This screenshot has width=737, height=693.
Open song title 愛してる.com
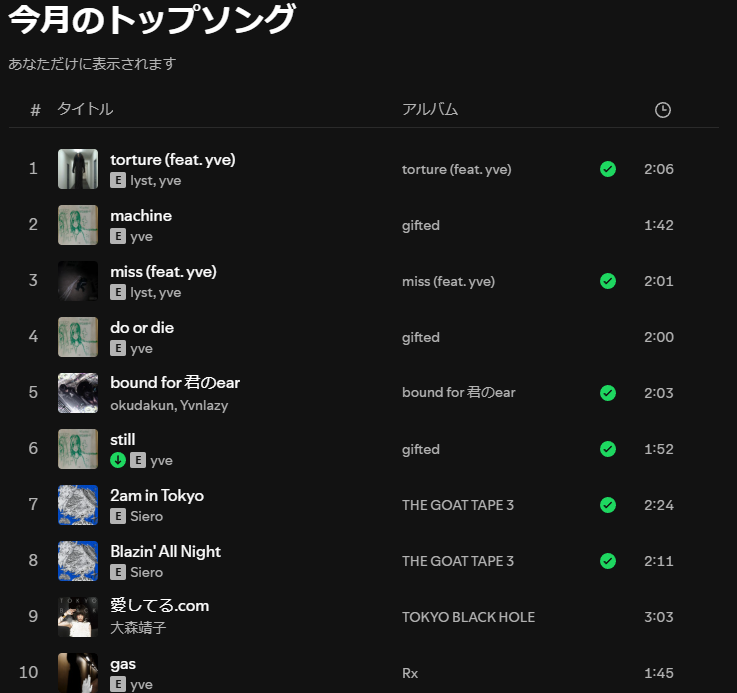[159, 605]
